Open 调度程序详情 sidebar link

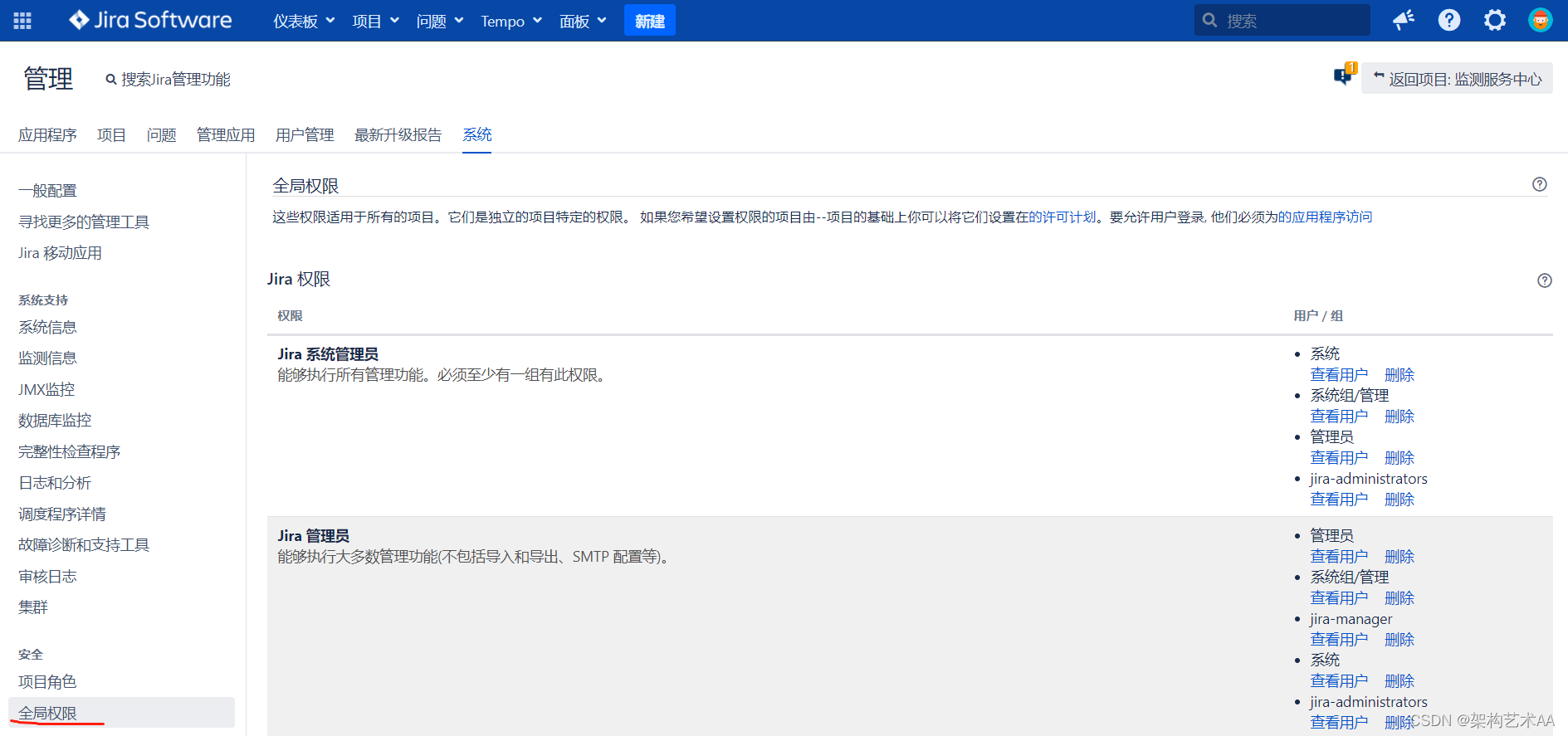[x=62, y=514]
